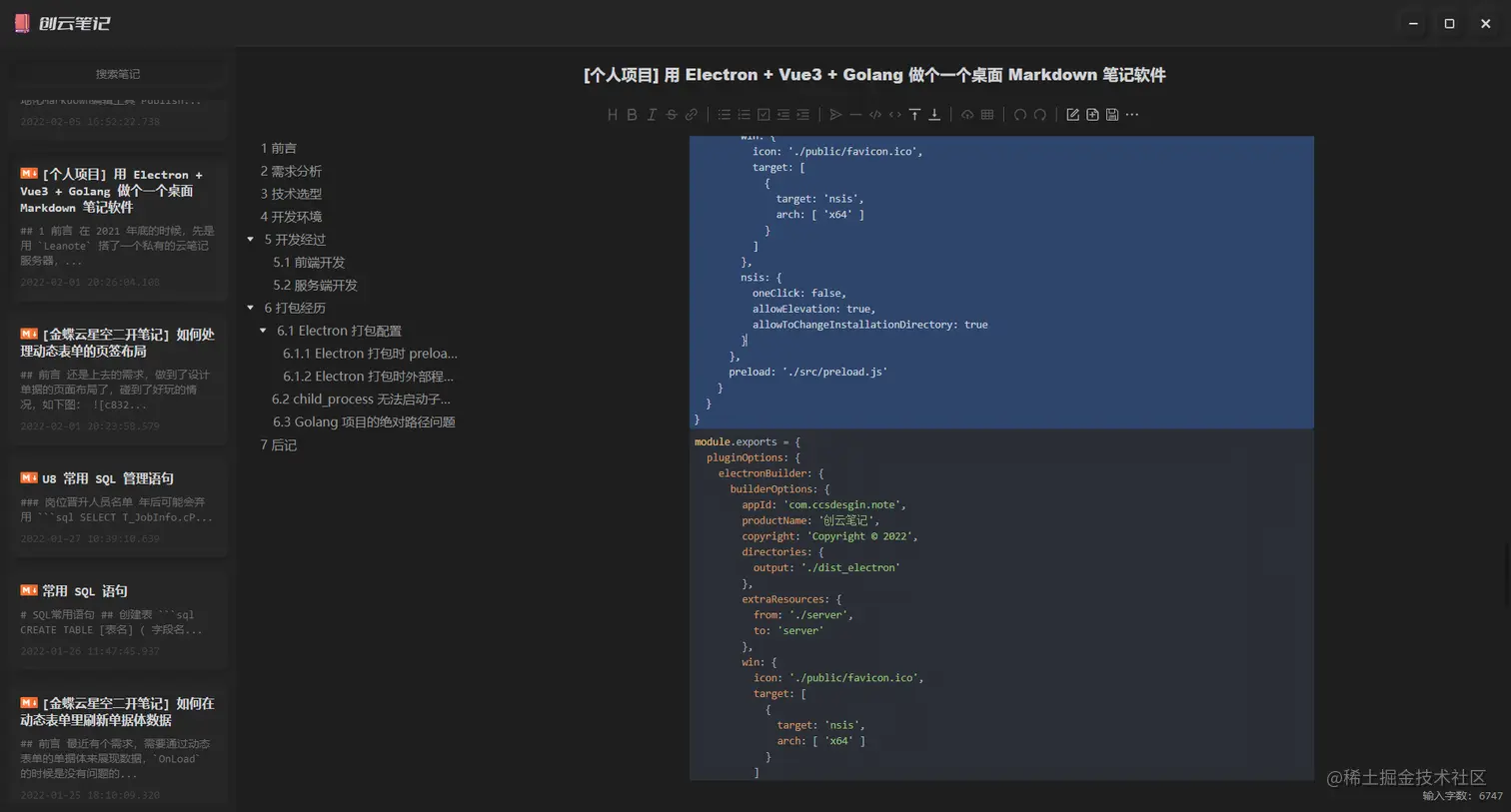Open '6.3 Golang 项目的绝对路径问题' section

364,422
